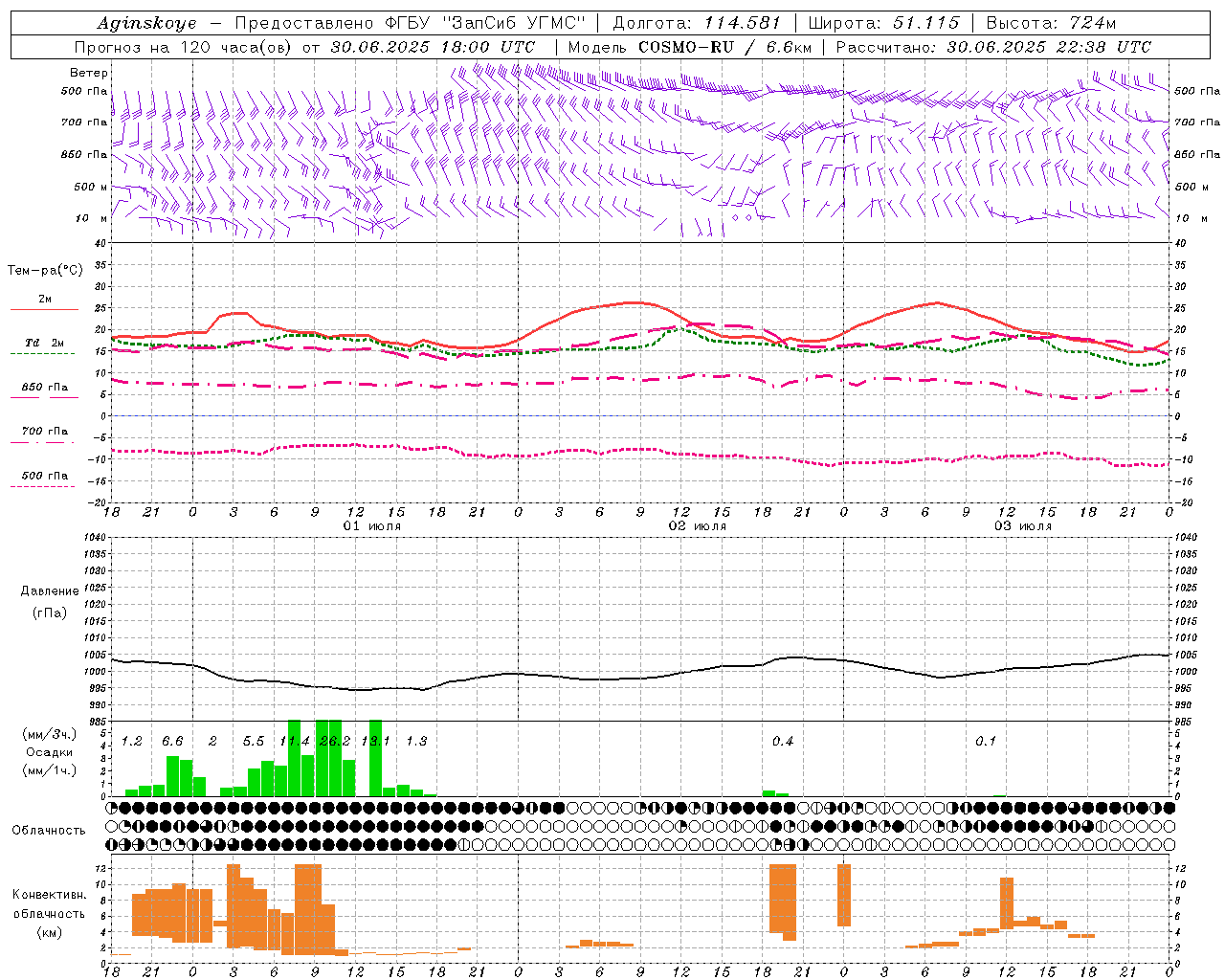Viewport: 1225px width, 980px height.
Task: Click the solid red '2м' legend line
Action: point(44,309)
